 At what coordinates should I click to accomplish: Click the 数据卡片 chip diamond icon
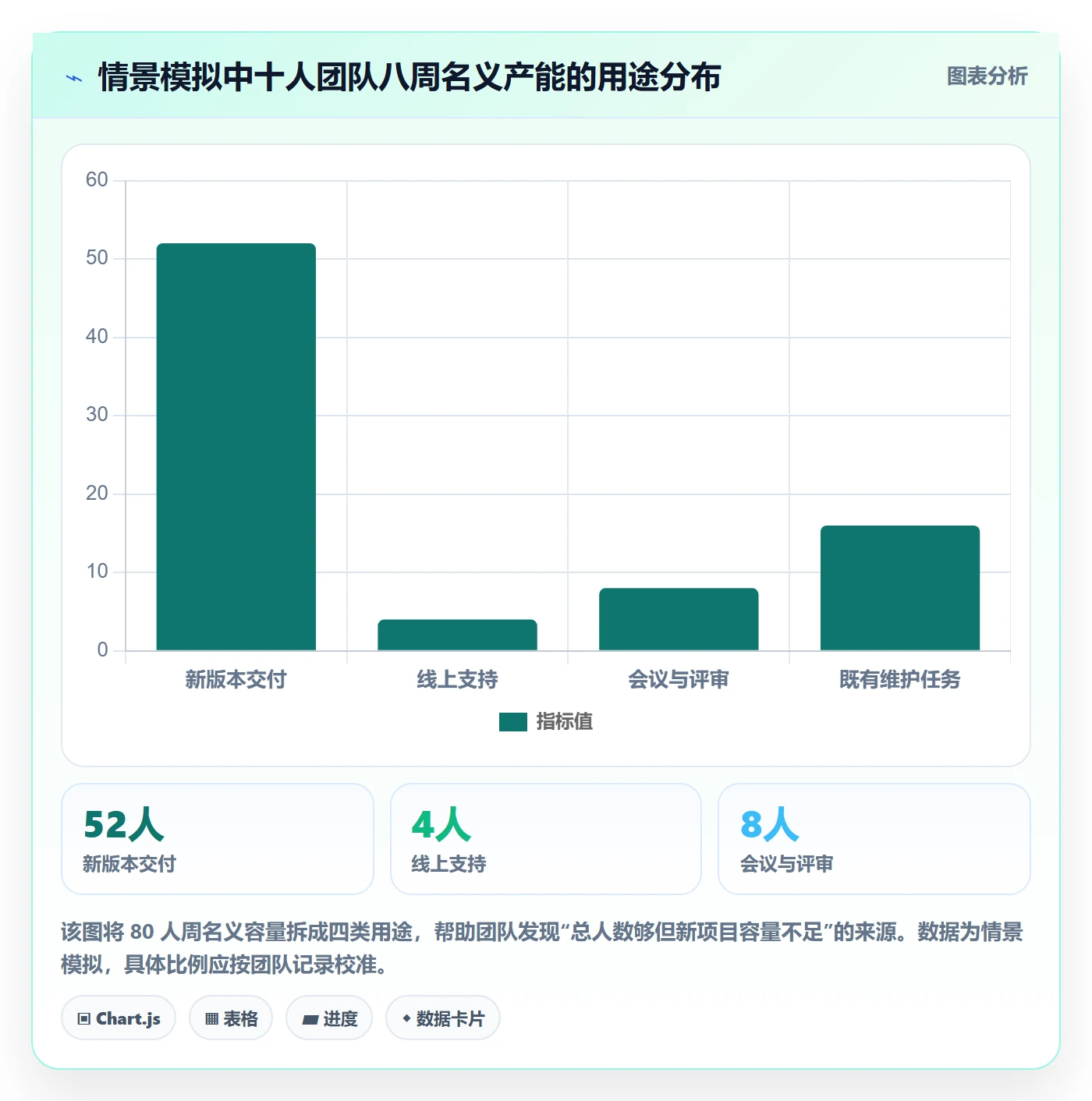(x=406, y=1018)
